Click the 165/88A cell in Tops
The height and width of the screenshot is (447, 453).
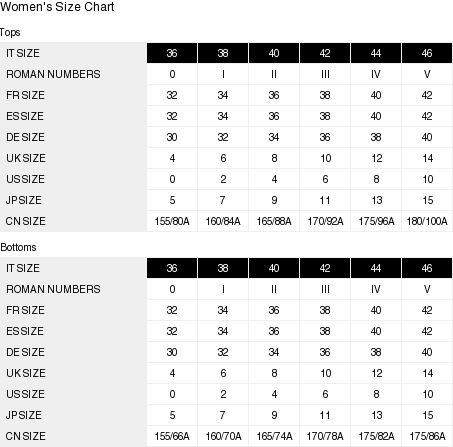274,221
